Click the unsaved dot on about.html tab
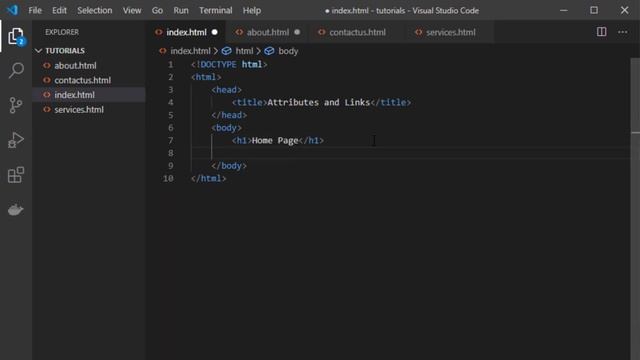The height and width of the screenshot is (360, 640). (x=297, y=32)
